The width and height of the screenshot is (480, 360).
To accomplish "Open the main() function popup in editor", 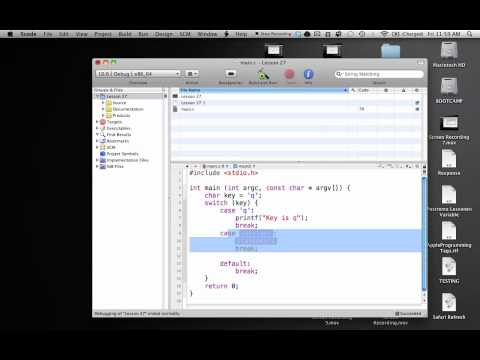I will tap(244, 166).
